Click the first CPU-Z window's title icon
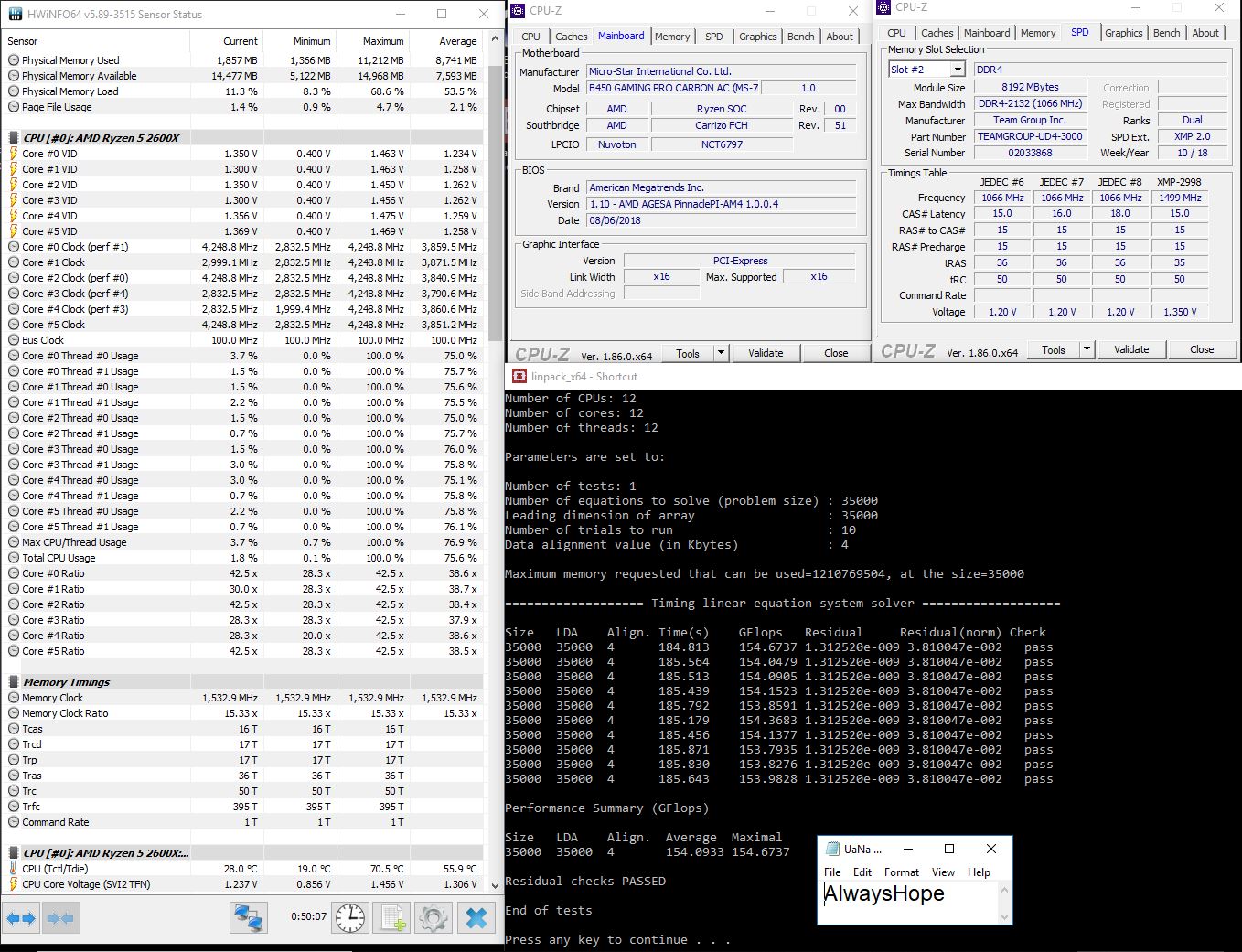 [x=518, y=10]
